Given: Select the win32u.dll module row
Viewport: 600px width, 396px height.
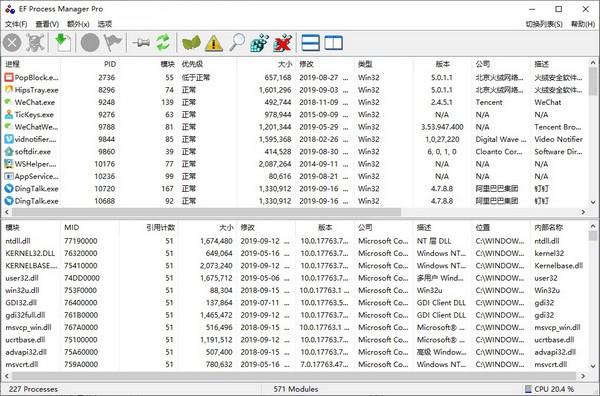Looking at the screenshot, I should [x=295, y=290].
